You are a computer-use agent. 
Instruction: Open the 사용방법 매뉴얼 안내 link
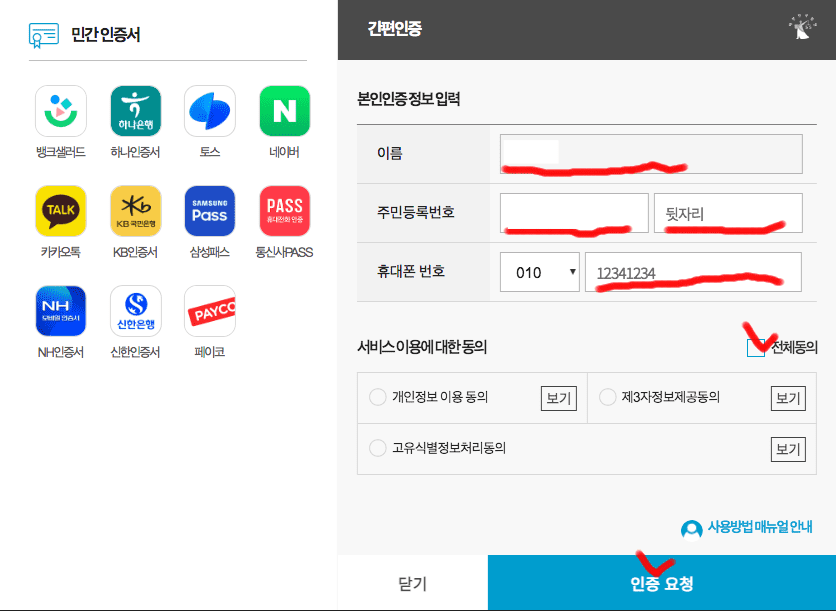[x=760, y=527]
